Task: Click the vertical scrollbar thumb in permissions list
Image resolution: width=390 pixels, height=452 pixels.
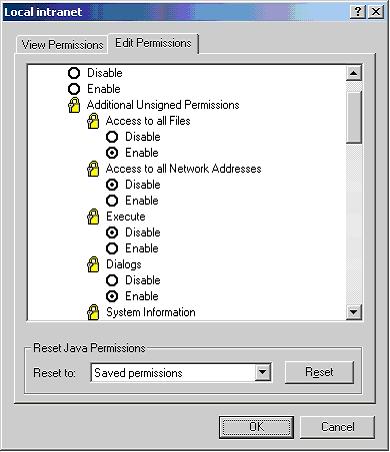Action: coord(353,117)
